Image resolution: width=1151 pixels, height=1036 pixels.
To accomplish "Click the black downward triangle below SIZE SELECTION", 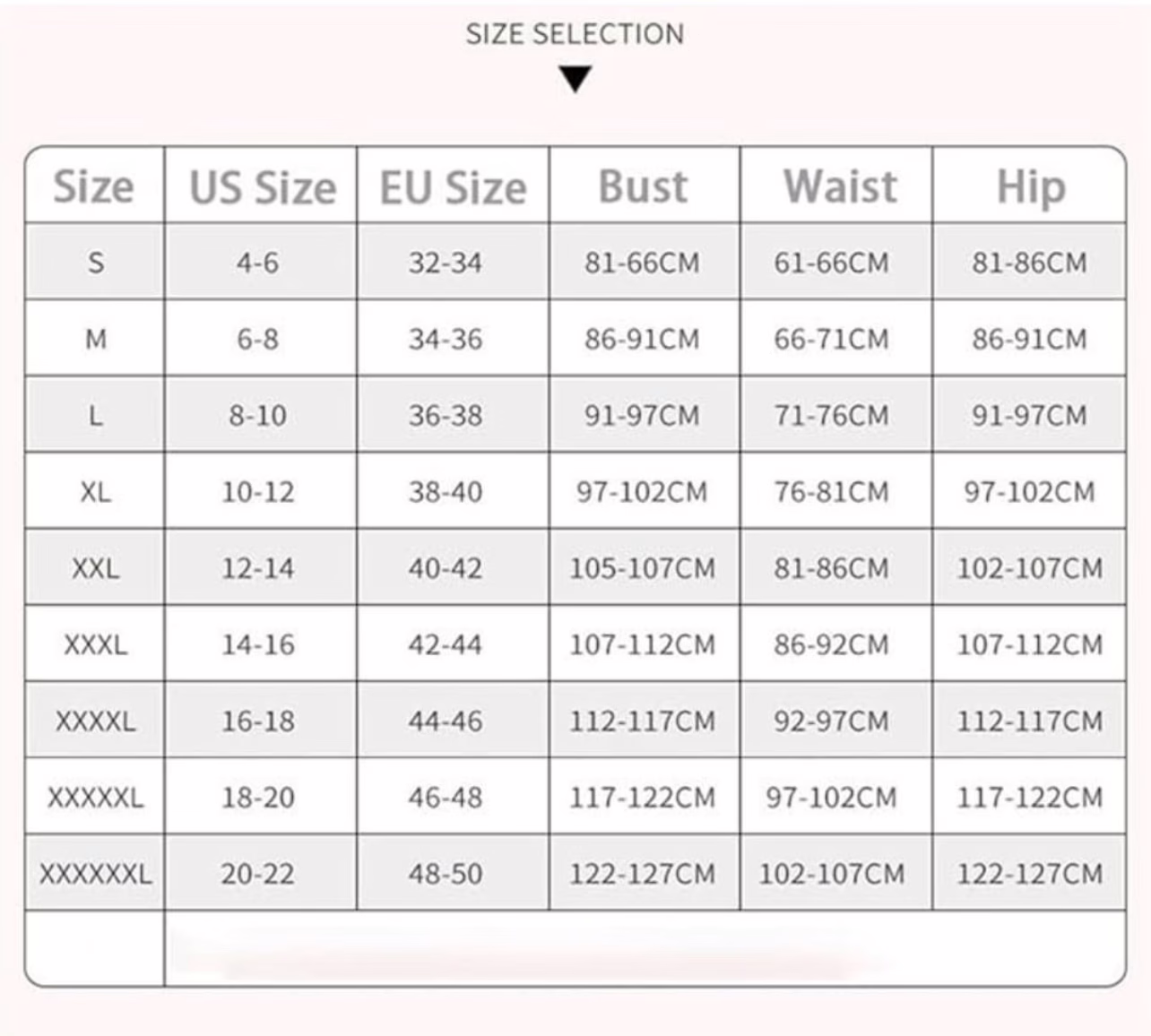I will pos(575,79).
